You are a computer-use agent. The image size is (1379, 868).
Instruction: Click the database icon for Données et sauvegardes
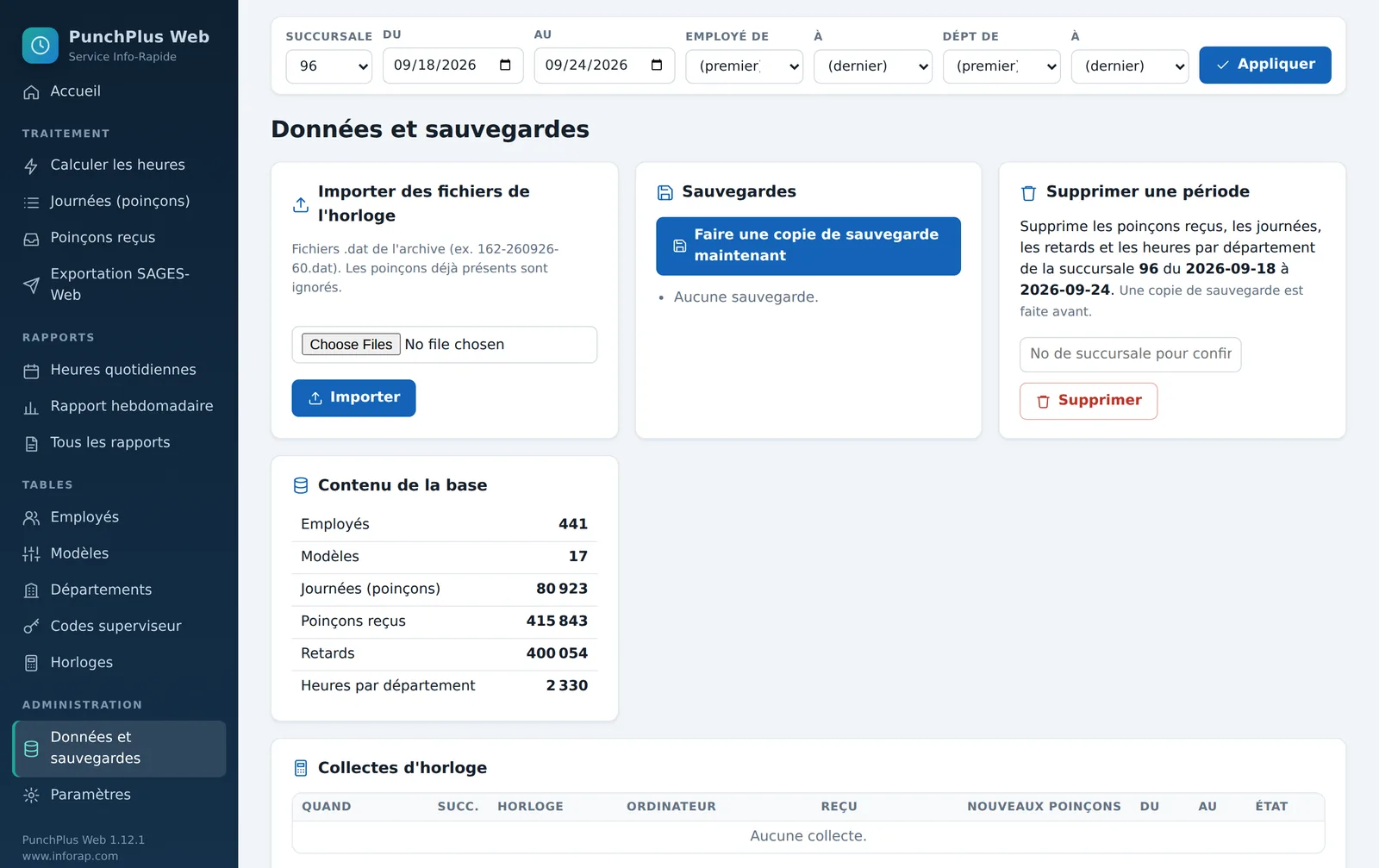31,749
